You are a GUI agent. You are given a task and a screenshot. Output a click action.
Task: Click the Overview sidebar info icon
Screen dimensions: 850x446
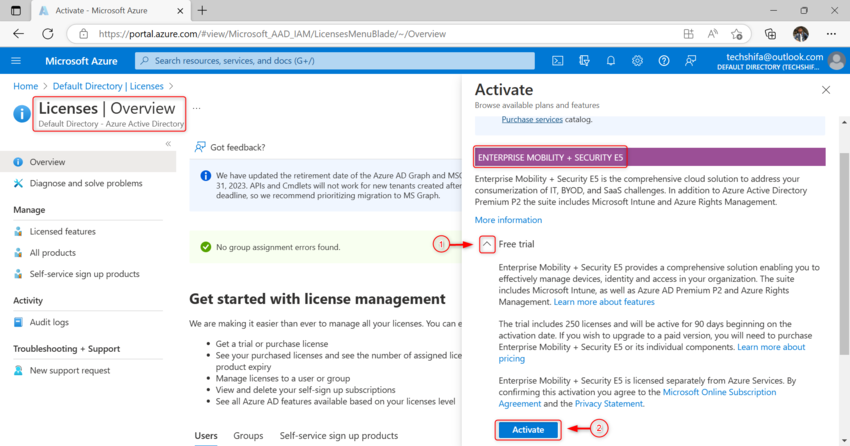(x=18, y=161)
